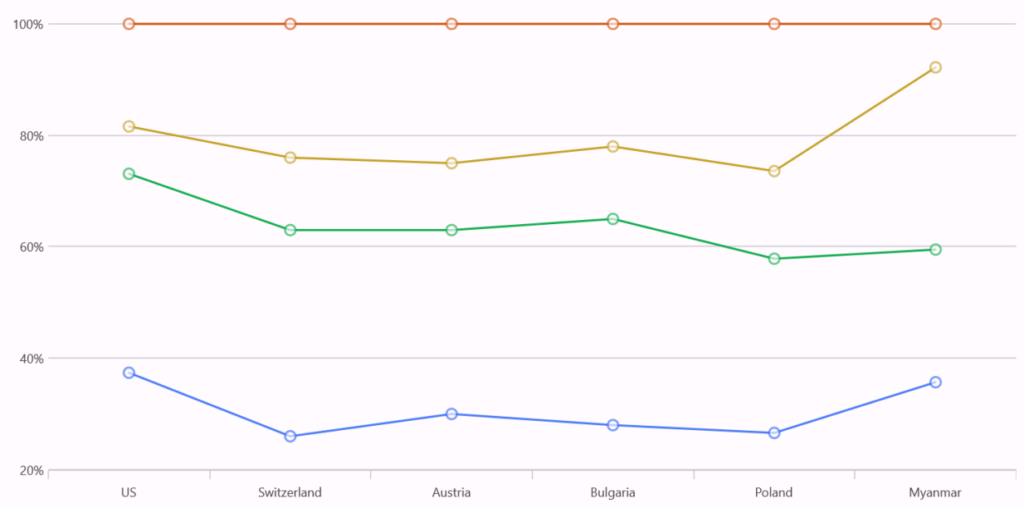1024x508 pixels.
Task: Select the Bulgaria axis label
Action: pyautogui.click(x=613, y=492)
